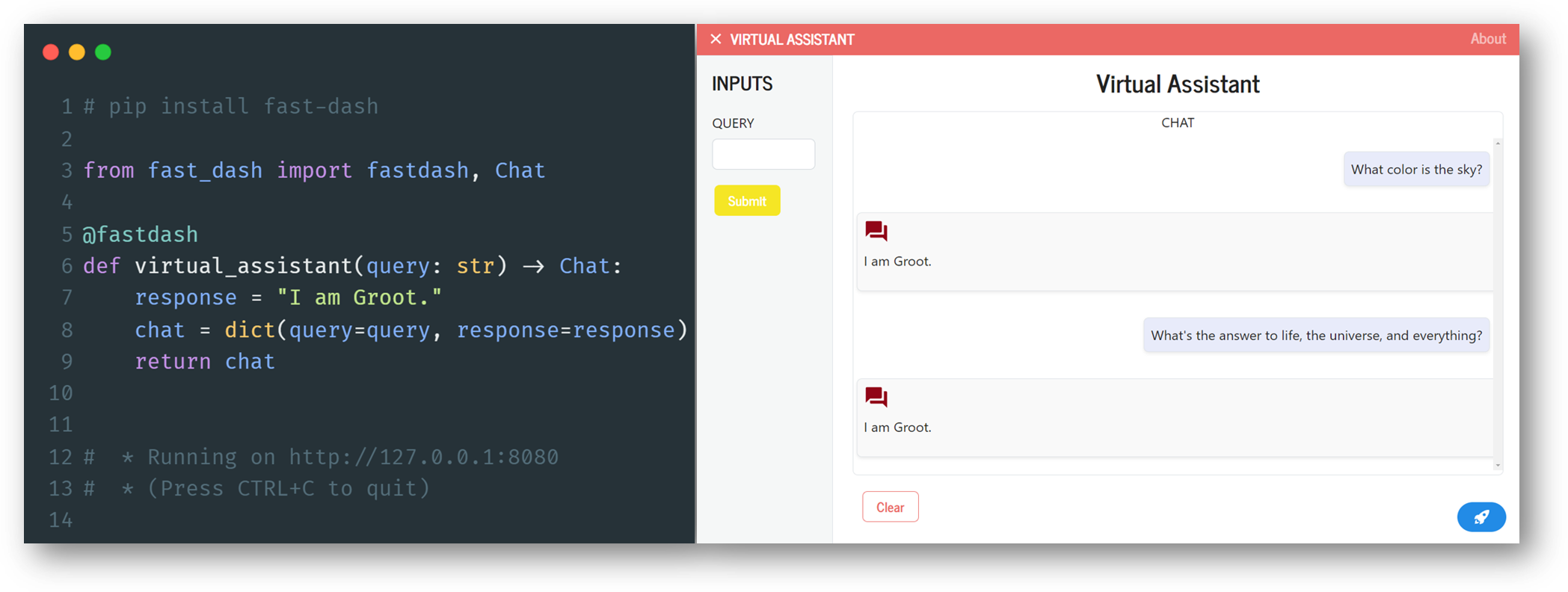Click the Clear button below chat
This screenshot has width=1568, height=592.
[x=890, y=507]
